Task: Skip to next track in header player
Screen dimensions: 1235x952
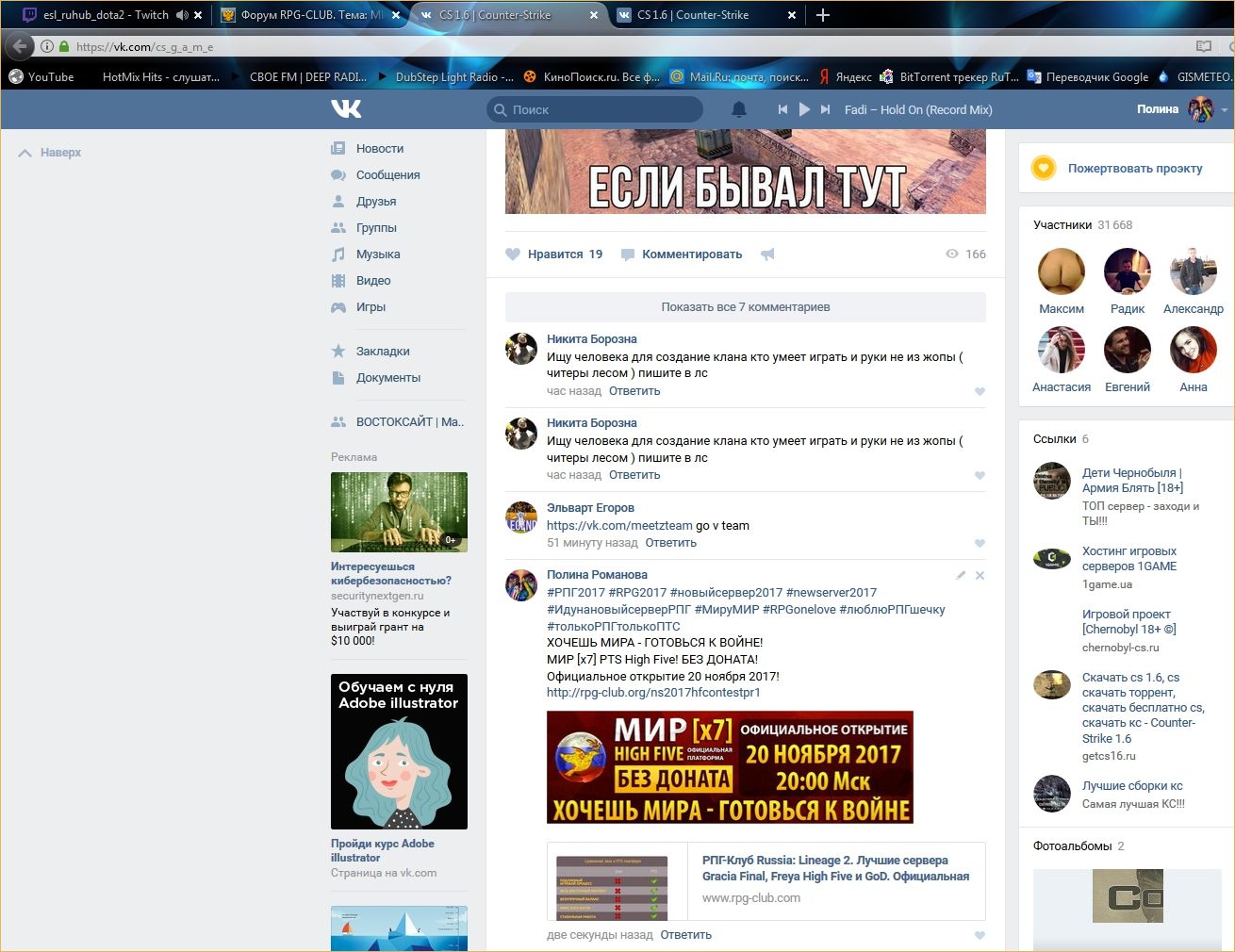Action: [x=826, y=109]
